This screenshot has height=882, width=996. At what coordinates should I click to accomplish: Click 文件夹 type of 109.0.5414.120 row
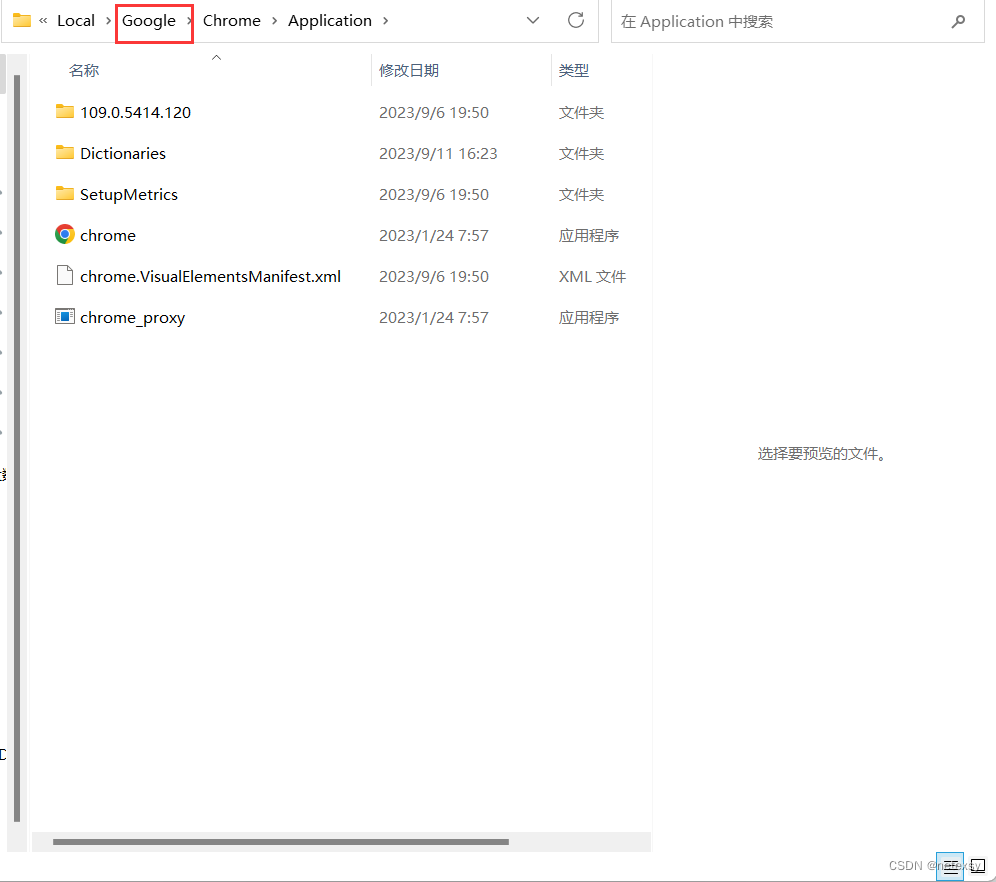(581, 112)
